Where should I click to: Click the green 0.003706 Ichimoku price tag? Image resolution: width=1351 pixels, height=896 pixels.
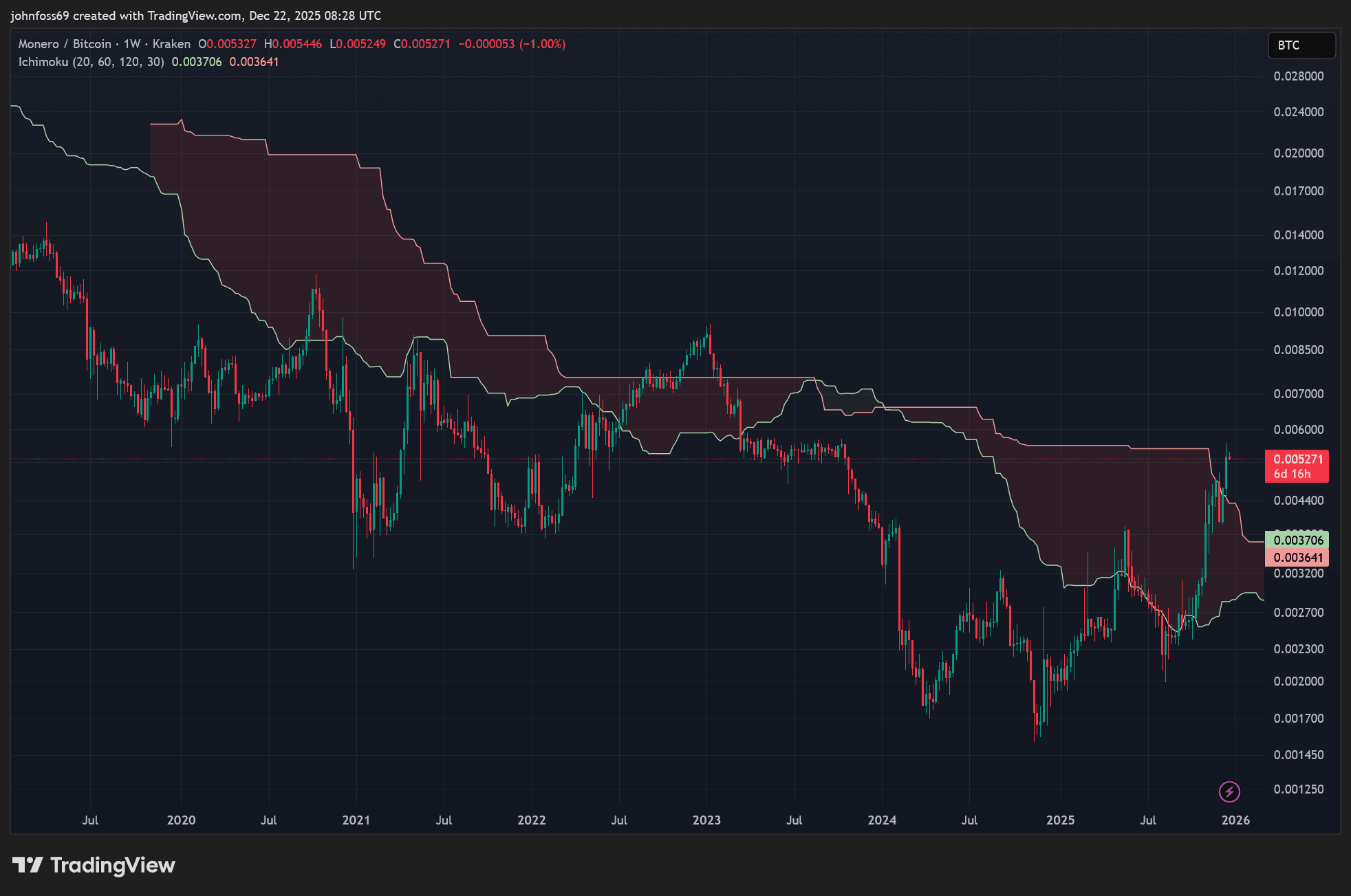coord(1297,540)
